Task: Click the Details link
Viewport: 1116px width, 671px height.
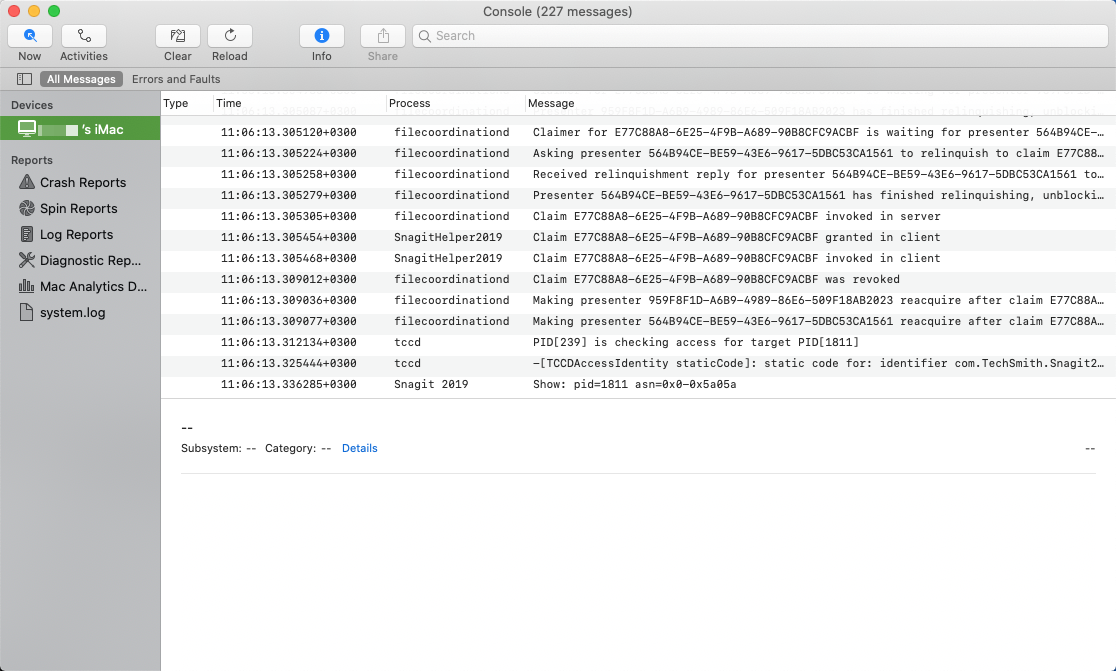Action: [359, 449]
